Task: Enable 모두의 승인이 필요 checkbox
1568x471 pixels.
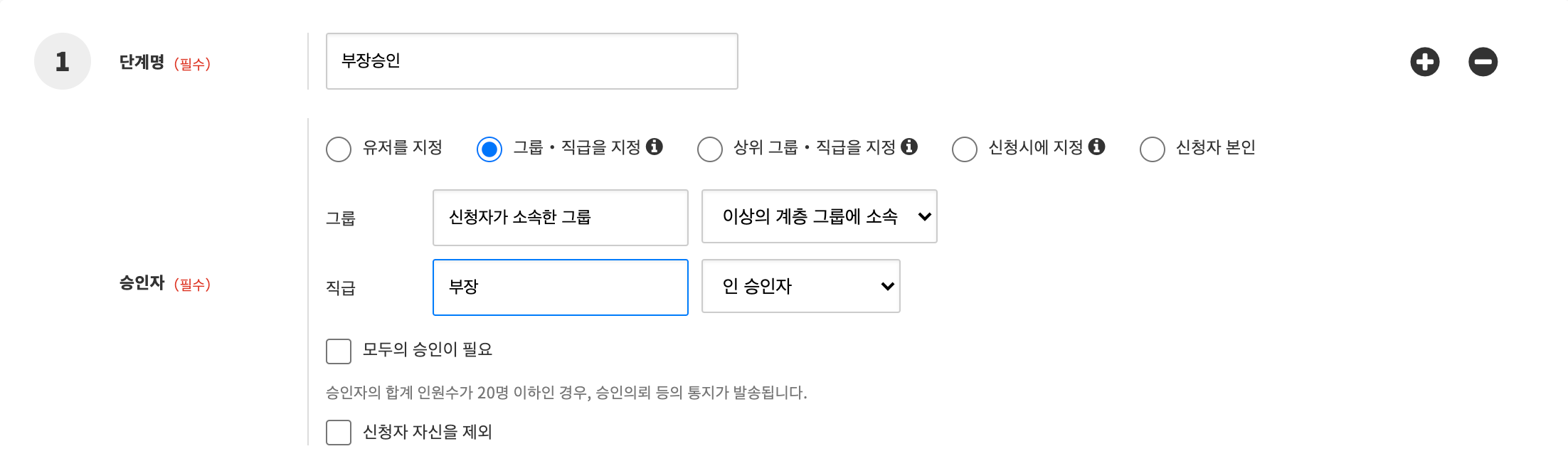Action: click(339, 351)
